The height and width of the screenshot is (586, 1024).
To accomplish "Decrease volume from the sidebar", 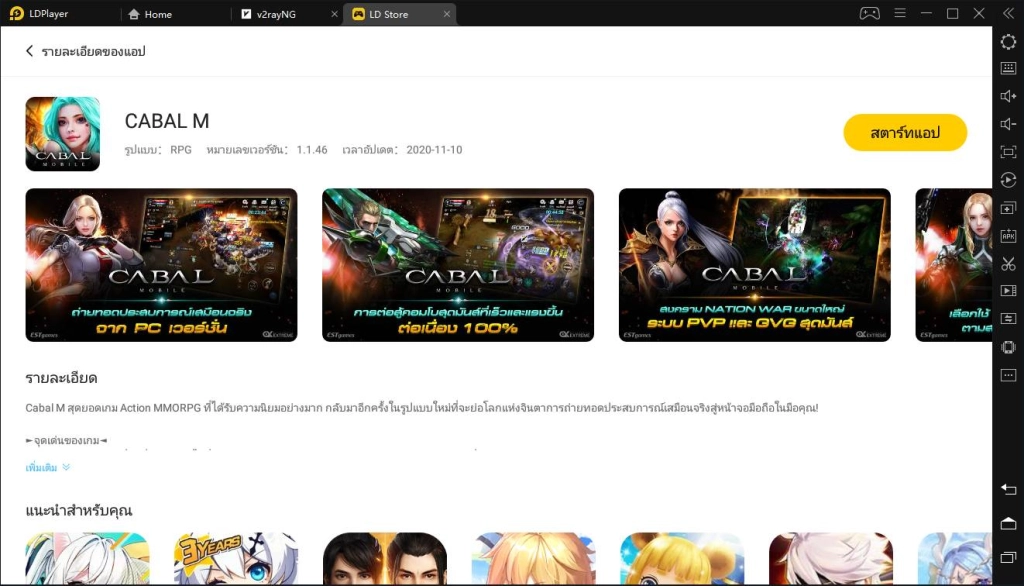I will (x=1008, y=124).
